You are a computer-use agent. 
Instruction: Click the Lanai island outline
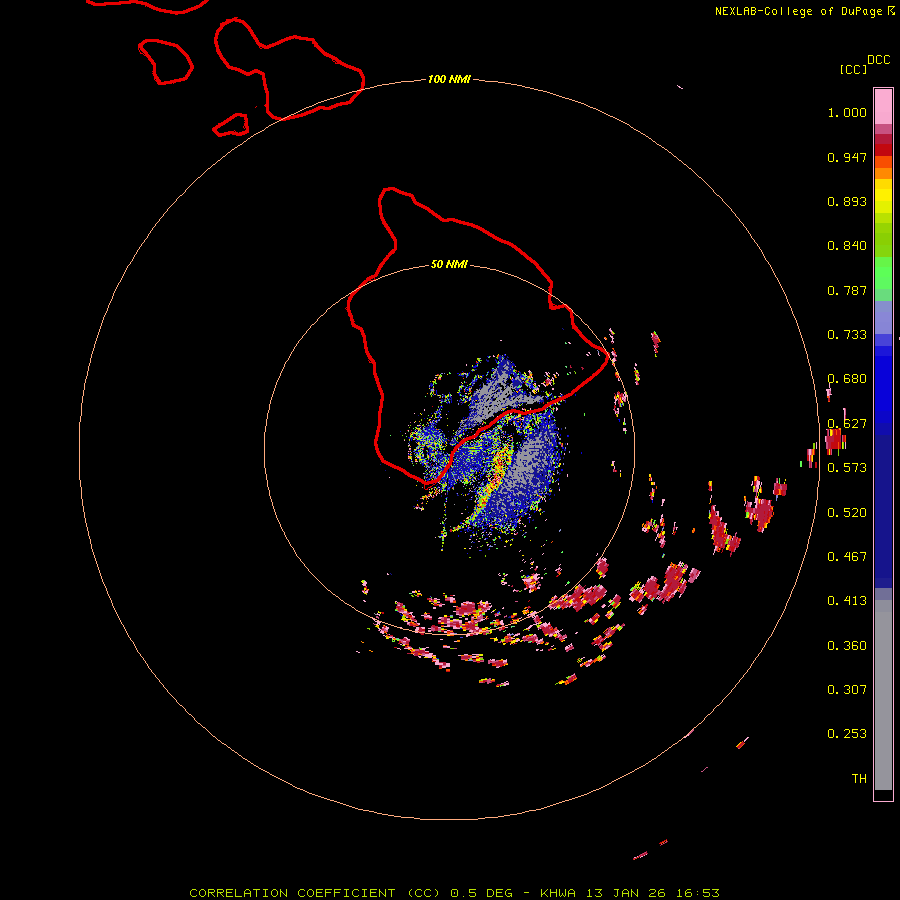(x=165, y=61)
